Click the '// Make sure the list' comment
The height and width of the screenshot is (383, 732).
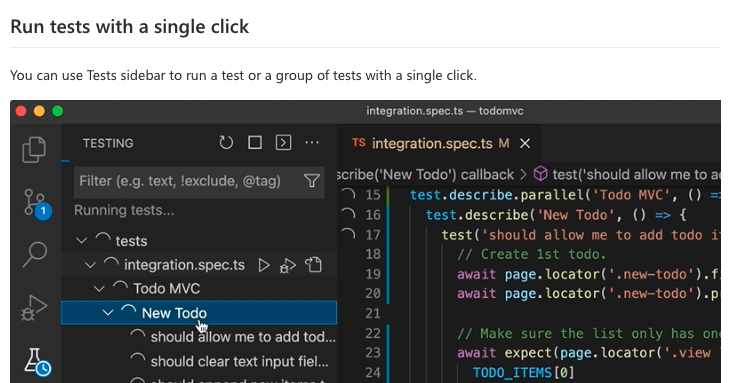[589, 333]
